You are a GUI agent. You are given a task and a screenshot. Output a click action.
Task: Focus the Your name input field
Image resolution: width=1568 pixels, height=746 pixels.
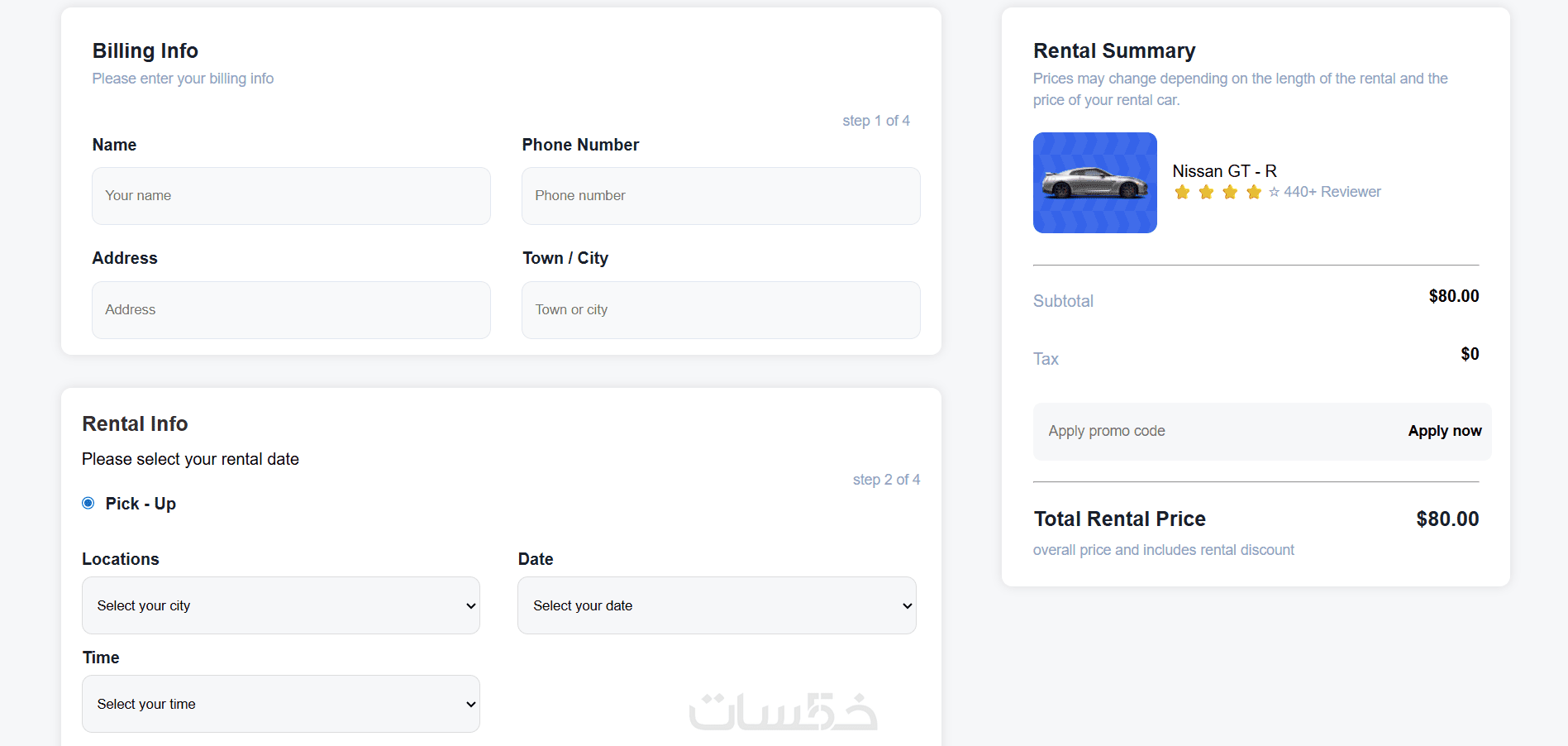click(291, 196)
